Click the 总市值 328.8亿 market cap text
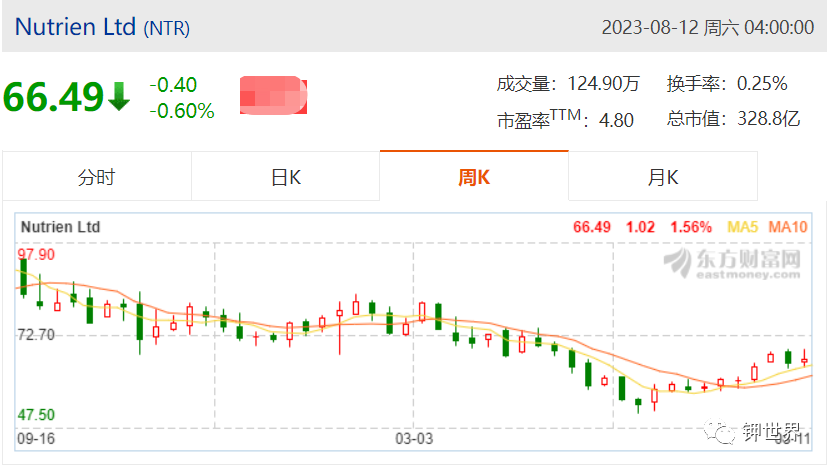 click(x=733, y=119)
